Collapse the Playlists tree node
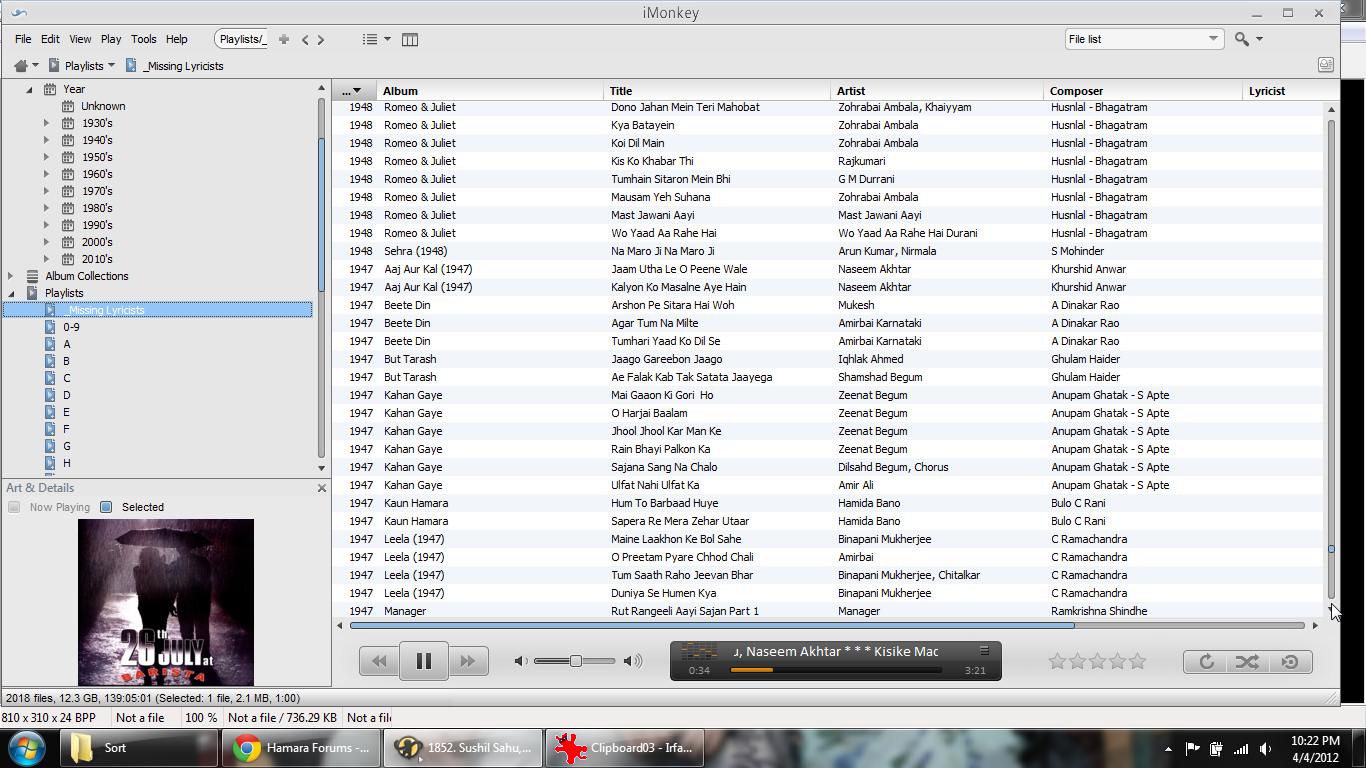 (x=11, y=293)
